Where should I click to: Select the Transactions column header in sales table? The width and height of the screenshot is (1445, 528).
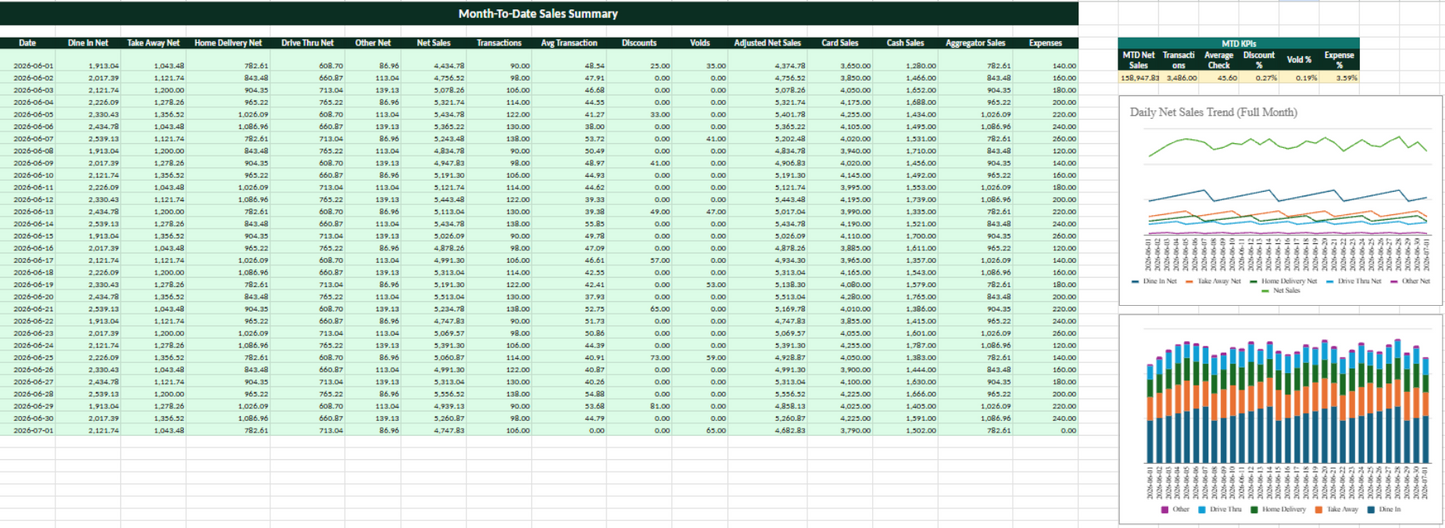(499, 43)
